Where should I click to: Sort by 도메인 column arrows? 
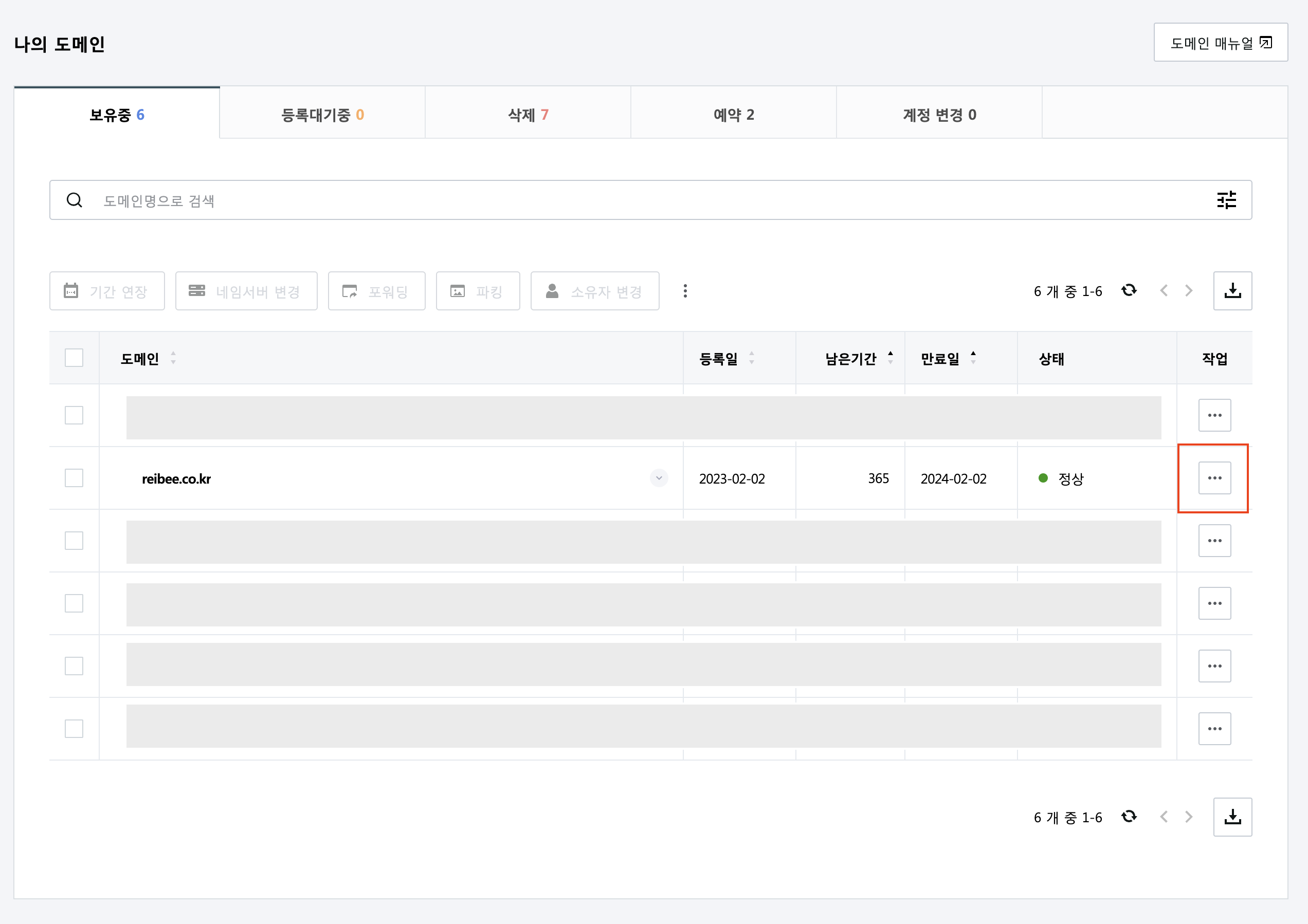coord(173,358)
